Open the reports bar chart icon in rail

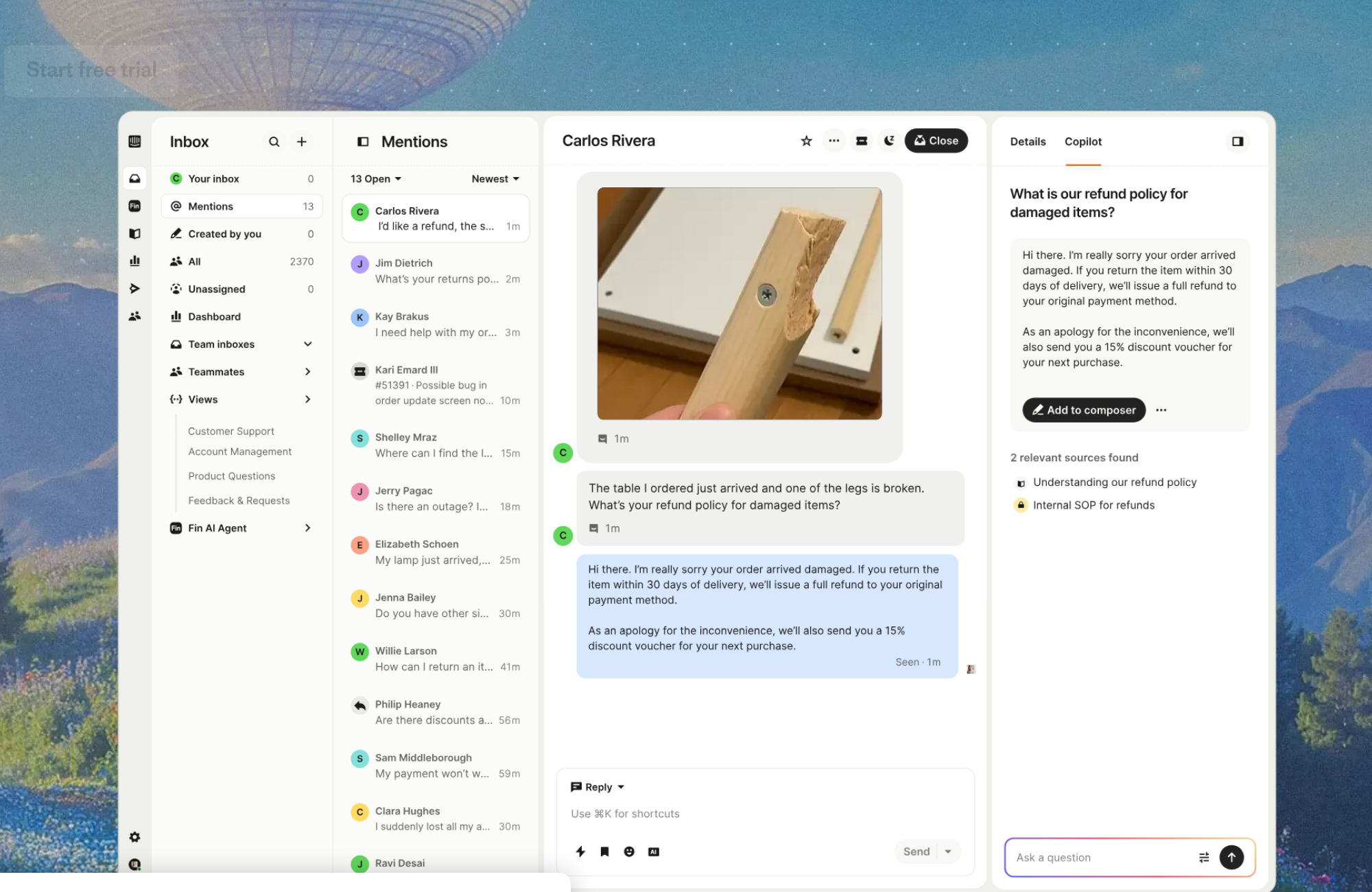pos(134,261)
